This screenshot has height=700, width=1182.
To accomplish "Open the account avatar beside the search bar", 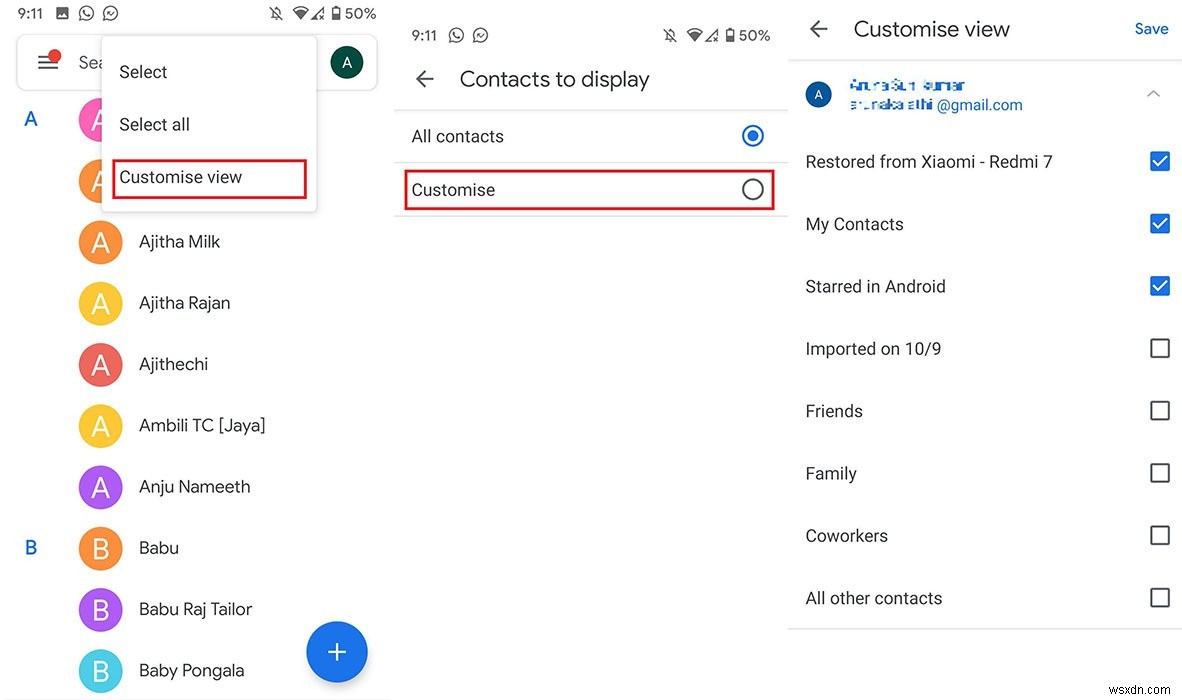I will pyautogui.click(x=346, y=61).
